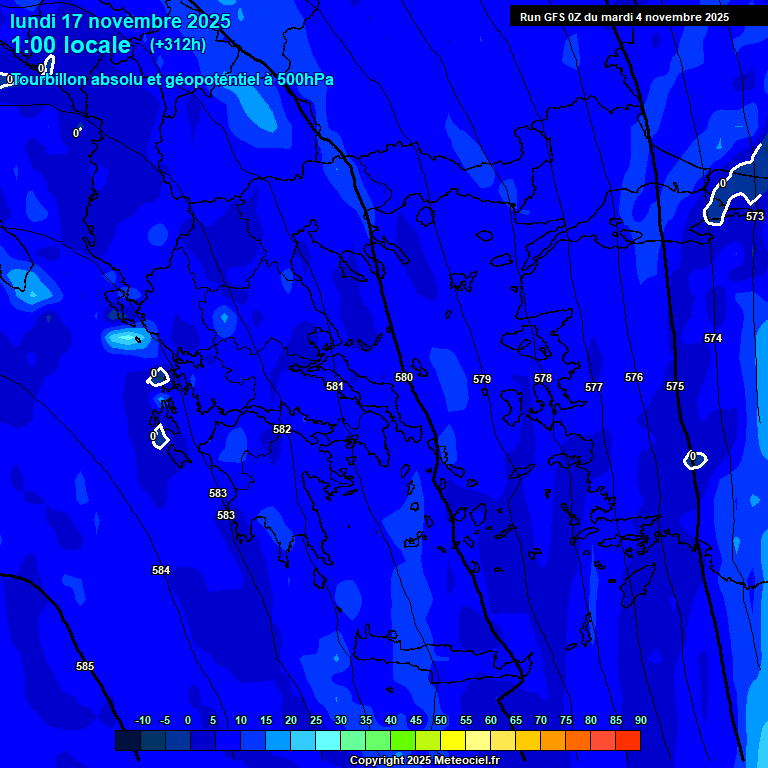Click the bright green legend swatch at 40
Image resolution: width=768 pixels, height=768 pixels.
click(378, 741)
